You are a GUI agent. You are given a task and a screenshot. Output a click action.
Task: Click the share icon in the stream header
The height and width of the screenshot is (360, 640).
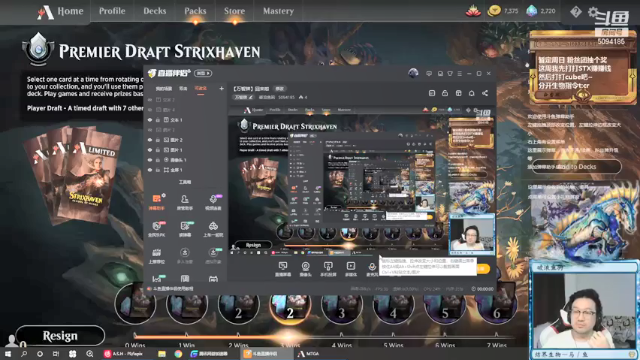click(x=485, y=93)
